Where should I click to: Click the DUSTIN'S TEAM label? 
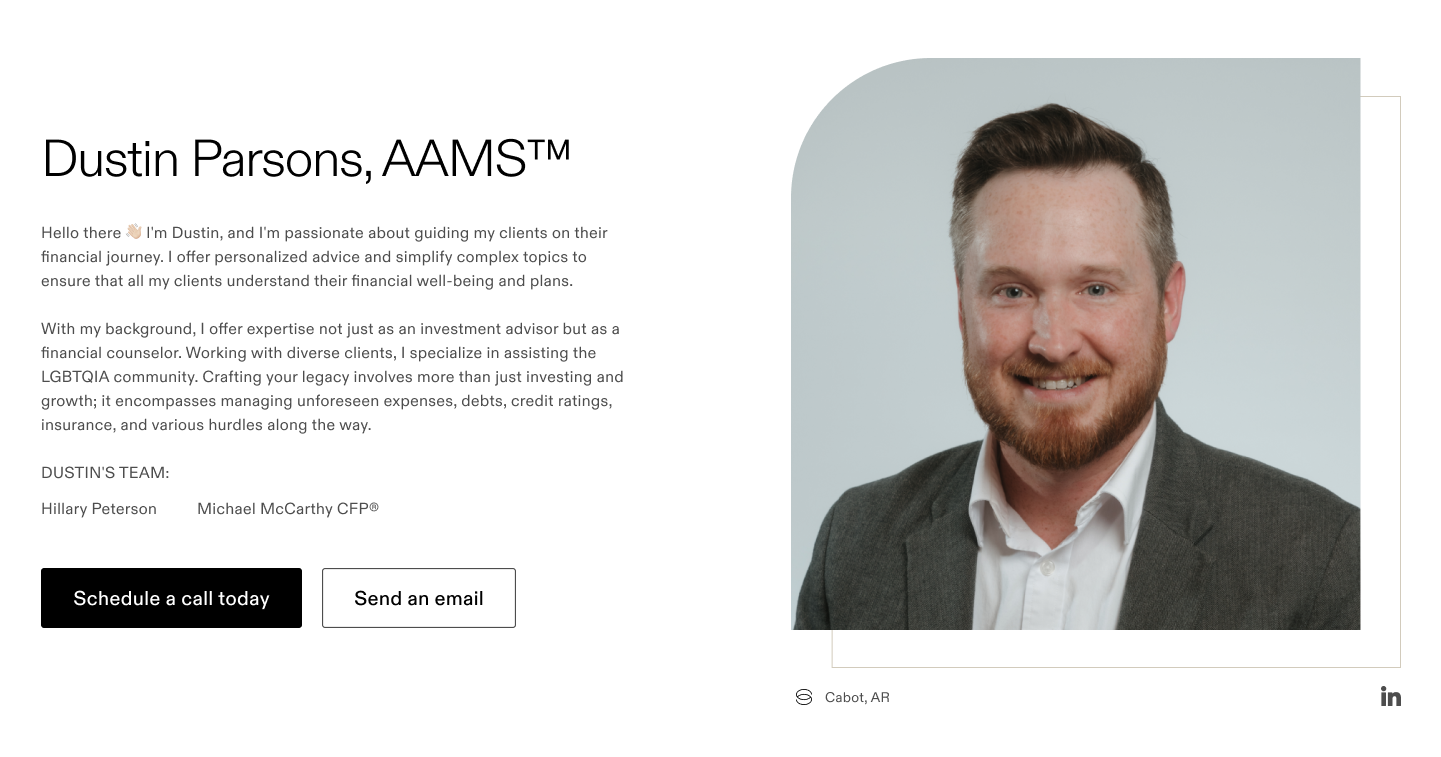point(105,473)
